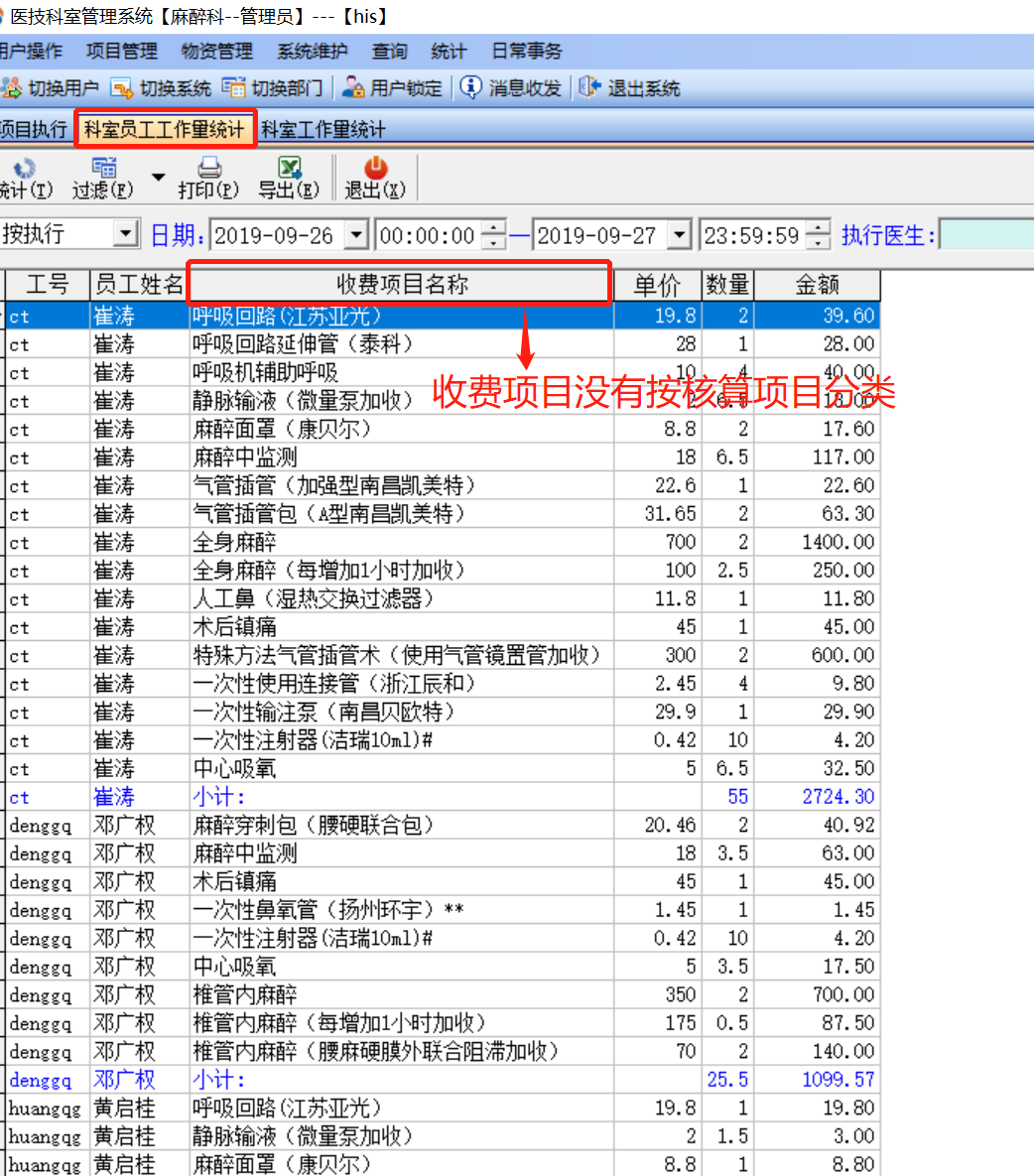Run 统计(T) refresh statistics icon

[25, 168]
